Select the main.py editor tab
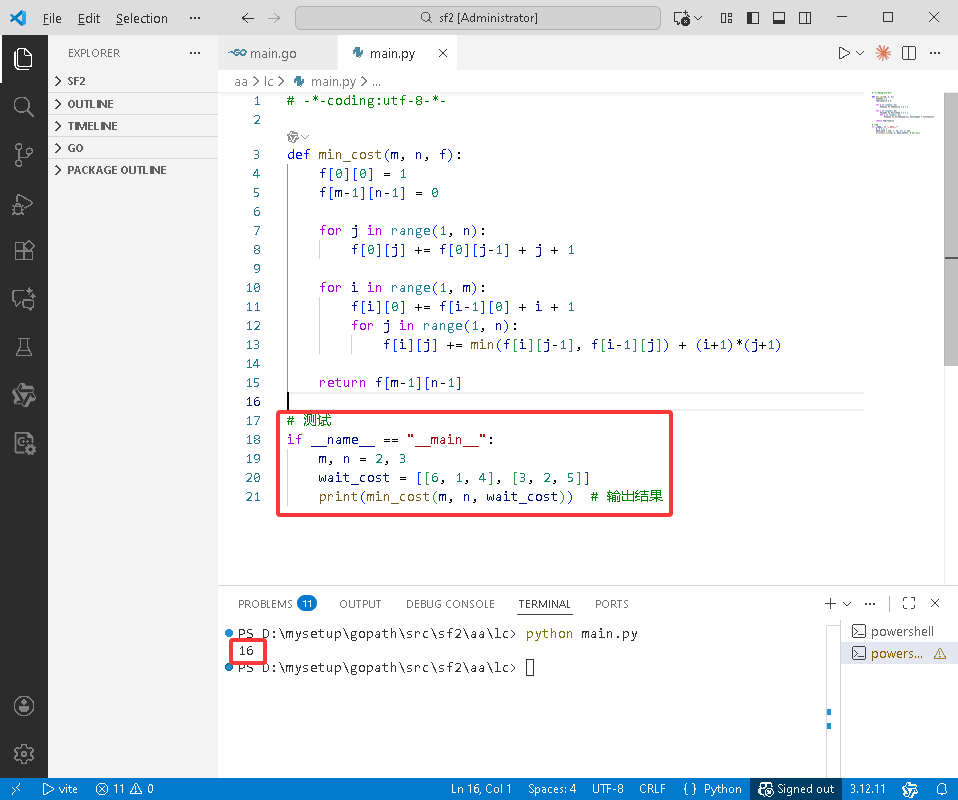Image resolution: width=958 pixels, height=800 pixels. [392, 53]
